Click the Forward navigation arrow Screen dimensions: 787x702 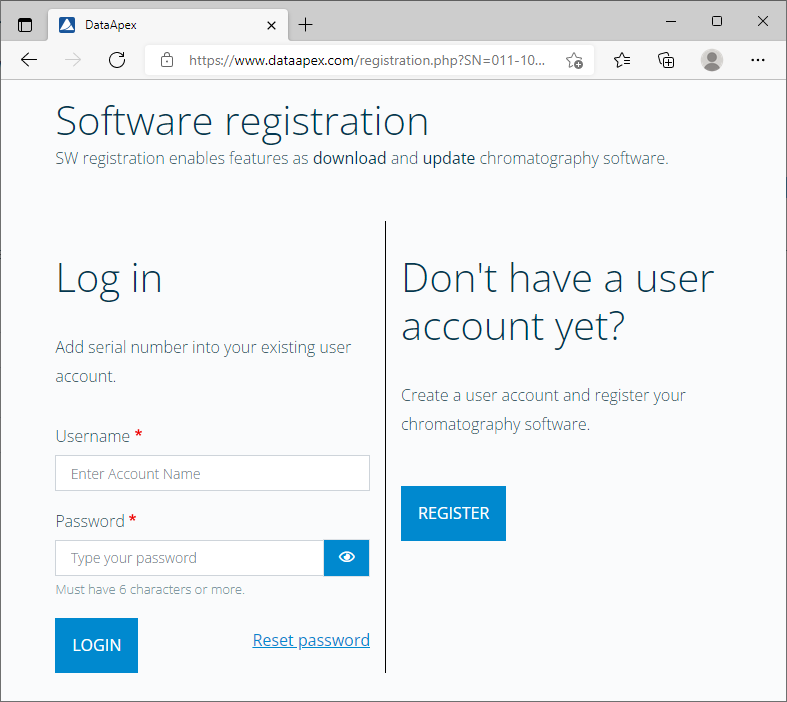coord(73,60)
